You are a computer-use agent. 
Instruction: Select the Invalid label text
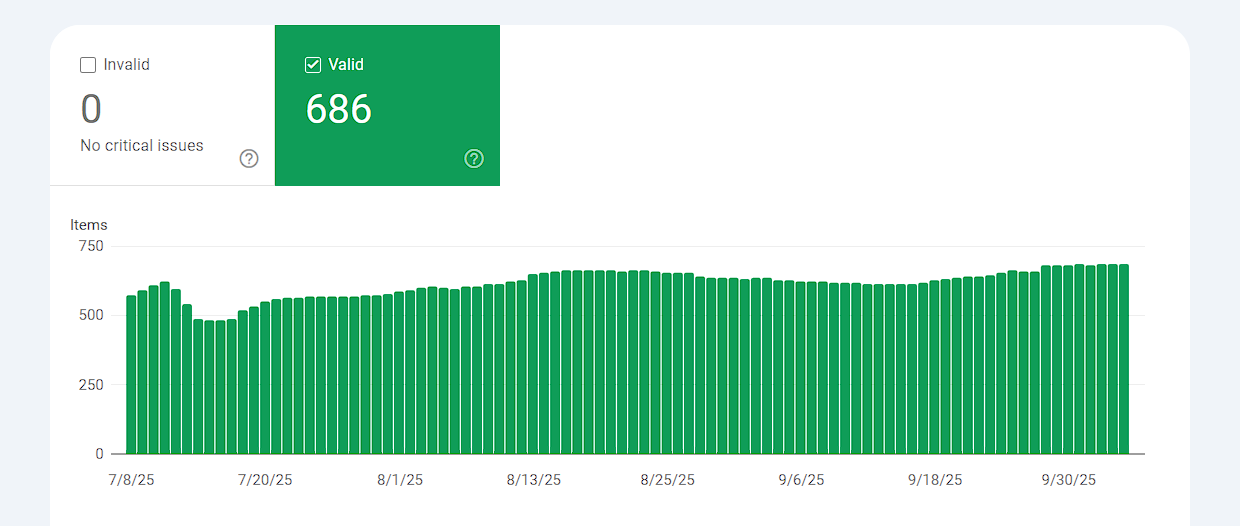pyautogui.click(x=126, y=65)
